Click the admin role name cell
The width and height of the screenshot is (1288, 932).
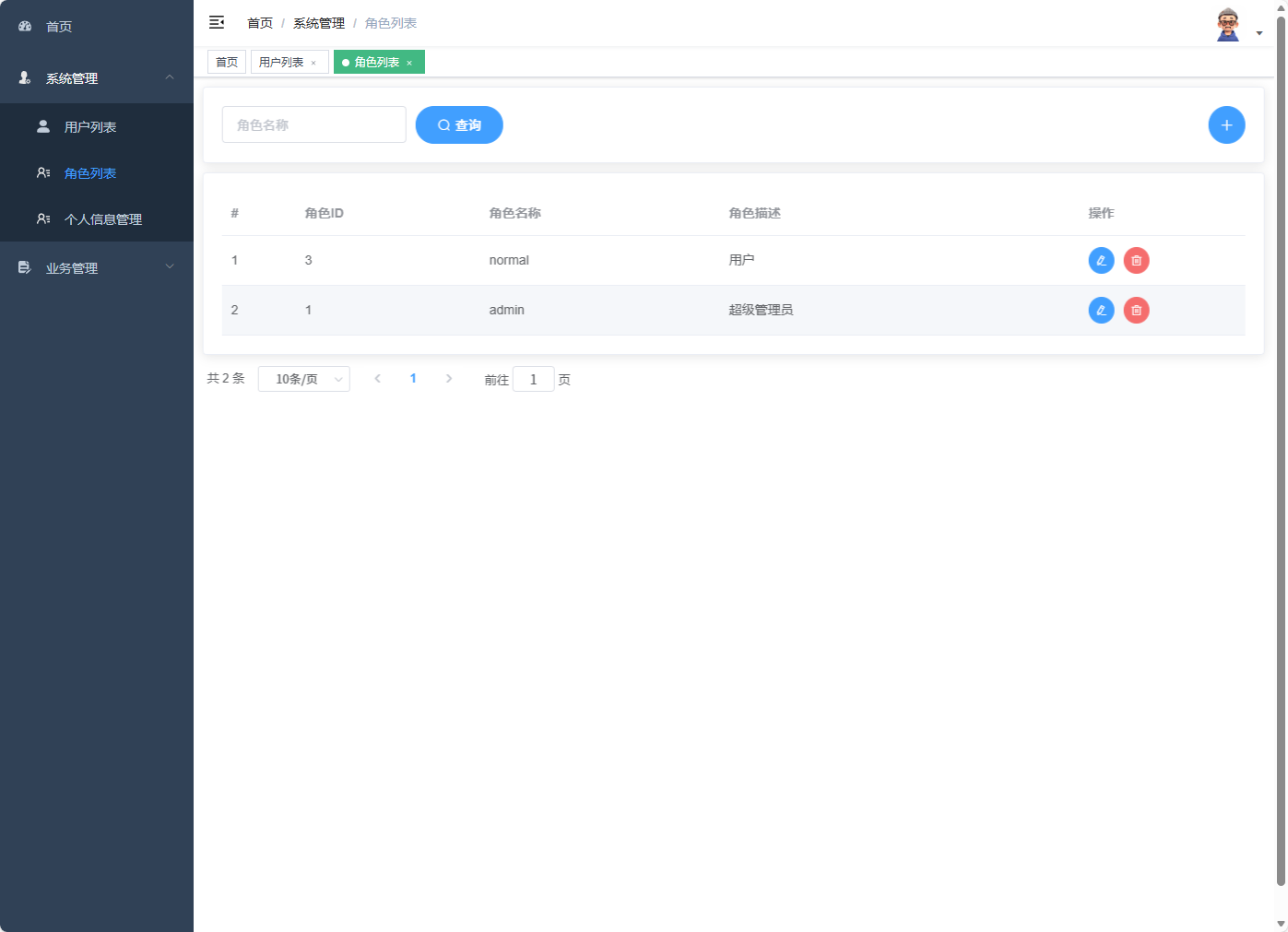(x=507, y=310)
